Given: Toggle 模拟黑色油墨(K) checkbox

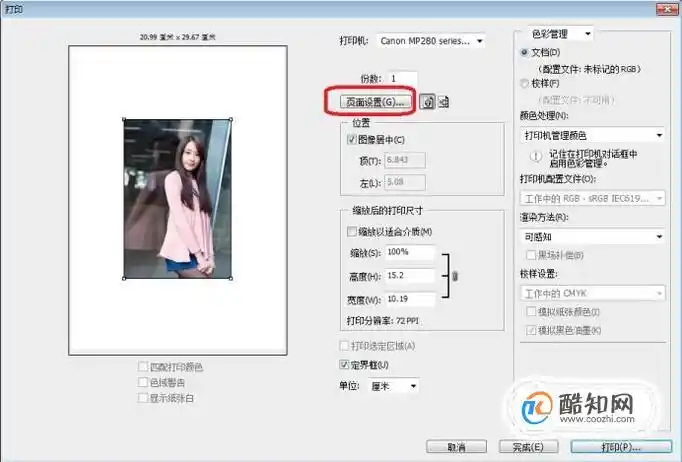Looking at the screenshot, I should pyautogui.click(x=531, y=331).
